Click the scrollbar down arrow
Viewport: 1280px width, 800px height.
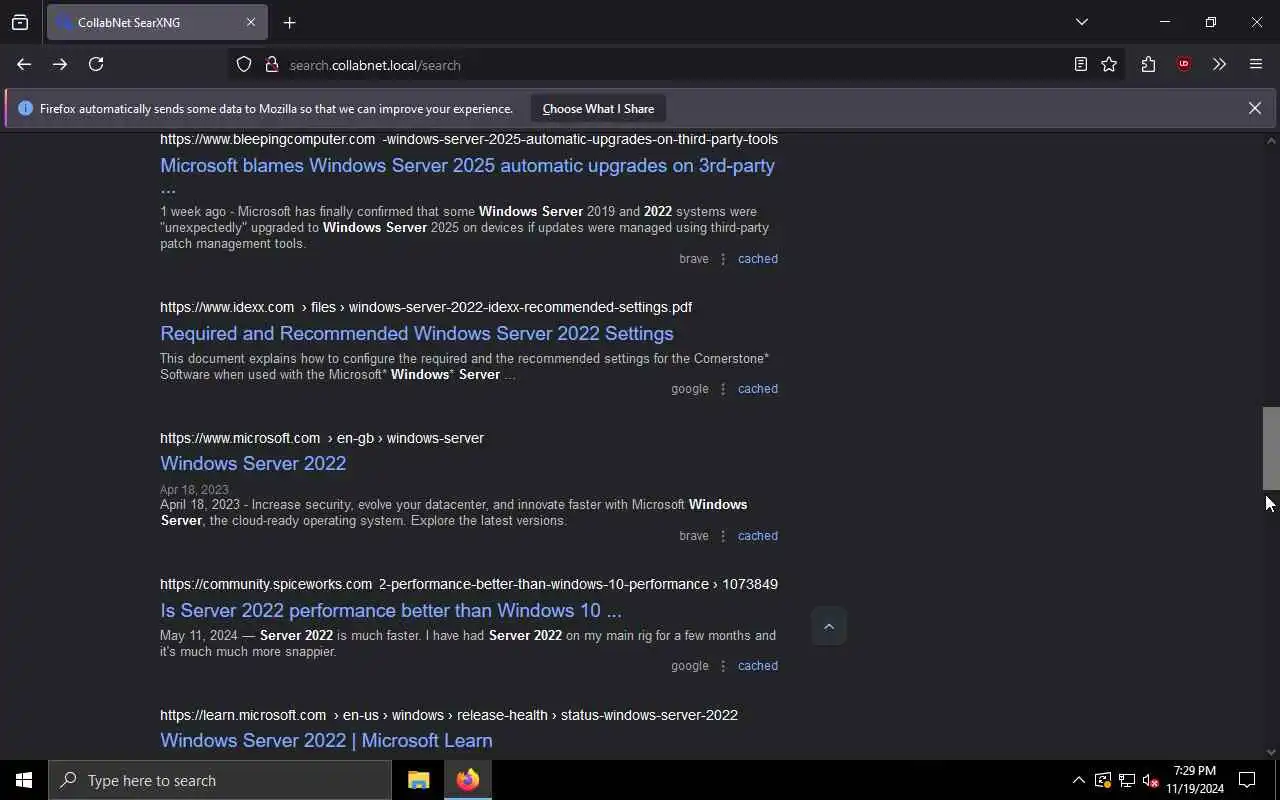point(1271,752)
